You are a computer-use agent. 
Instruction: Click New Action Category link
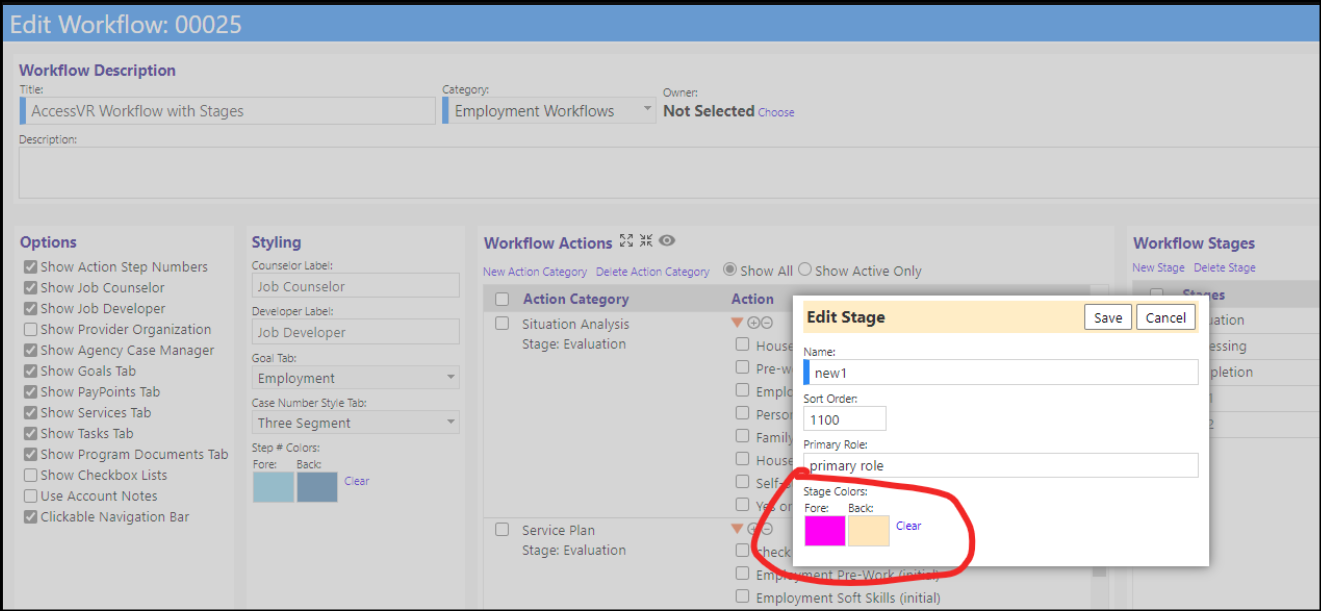point(535,272)
